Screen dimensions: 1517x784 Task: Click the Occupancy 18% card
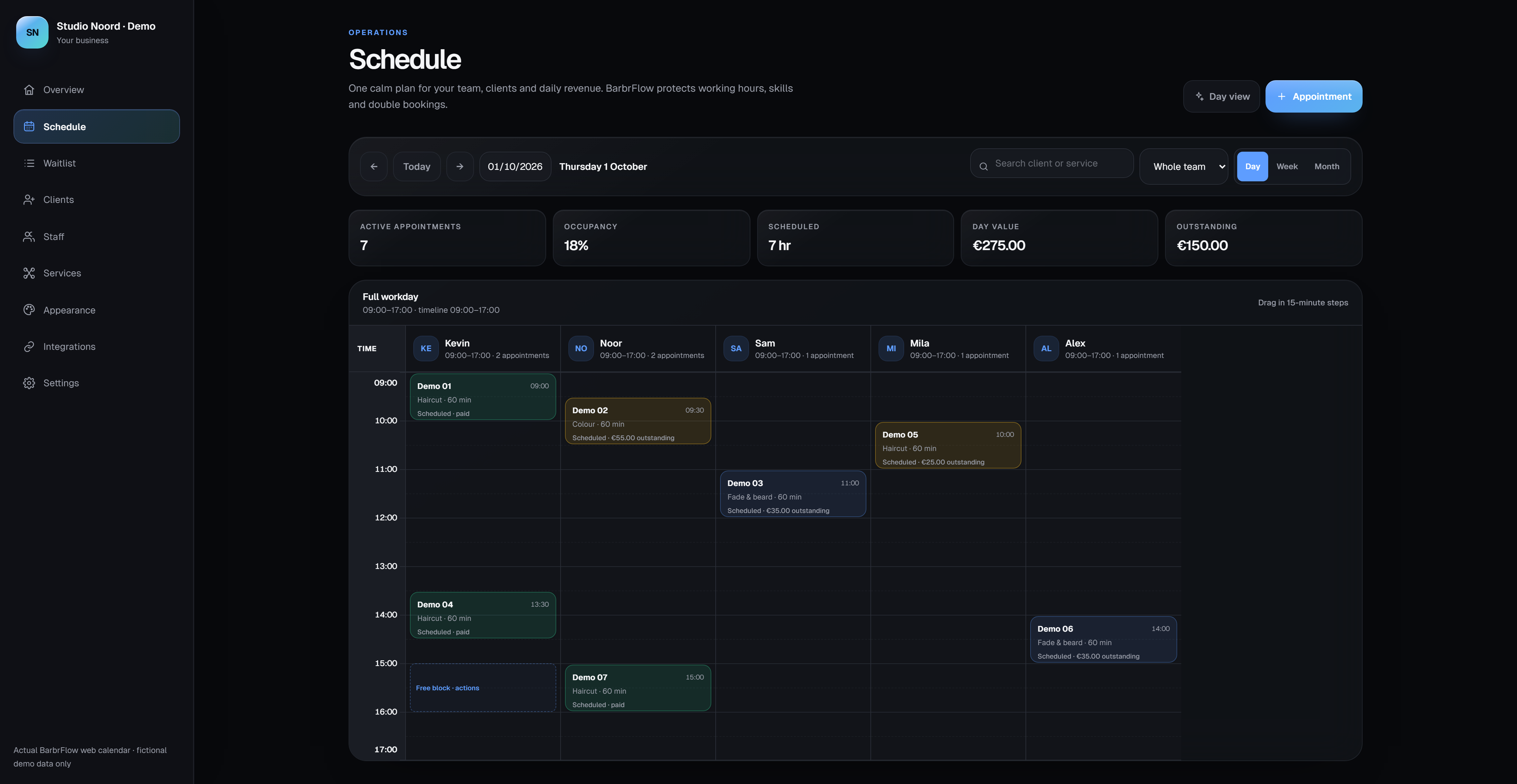pyautogui.click(x=651, y=238)
